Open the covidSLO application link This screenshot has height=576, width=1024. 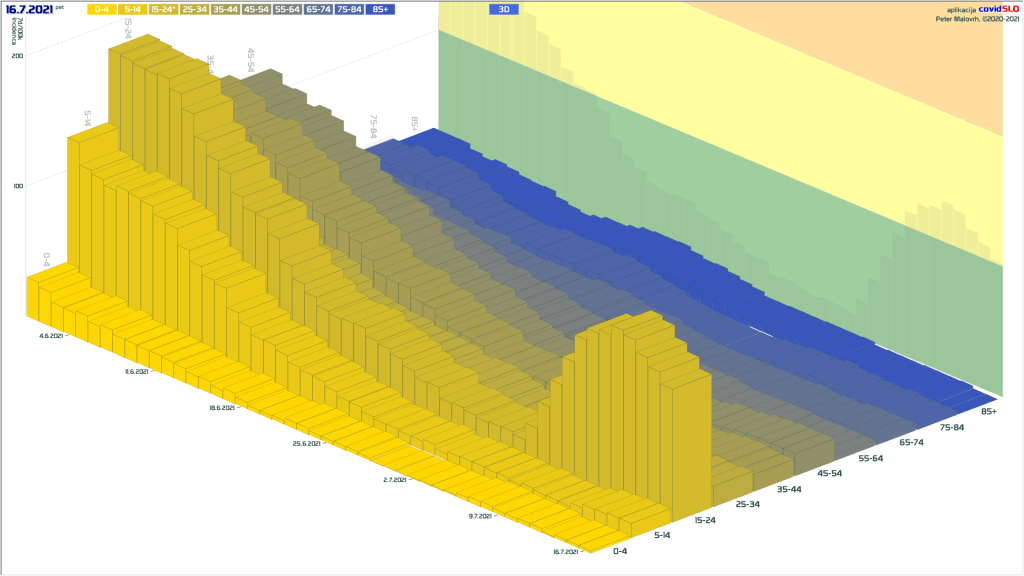1000,9
